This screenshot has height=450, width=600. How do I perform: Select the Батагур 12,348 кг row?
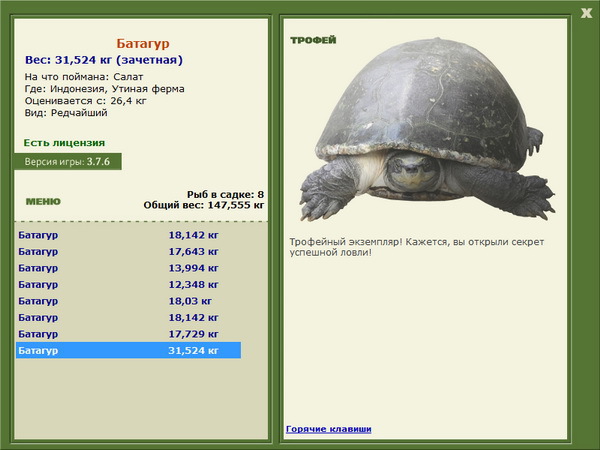point(129,284)
